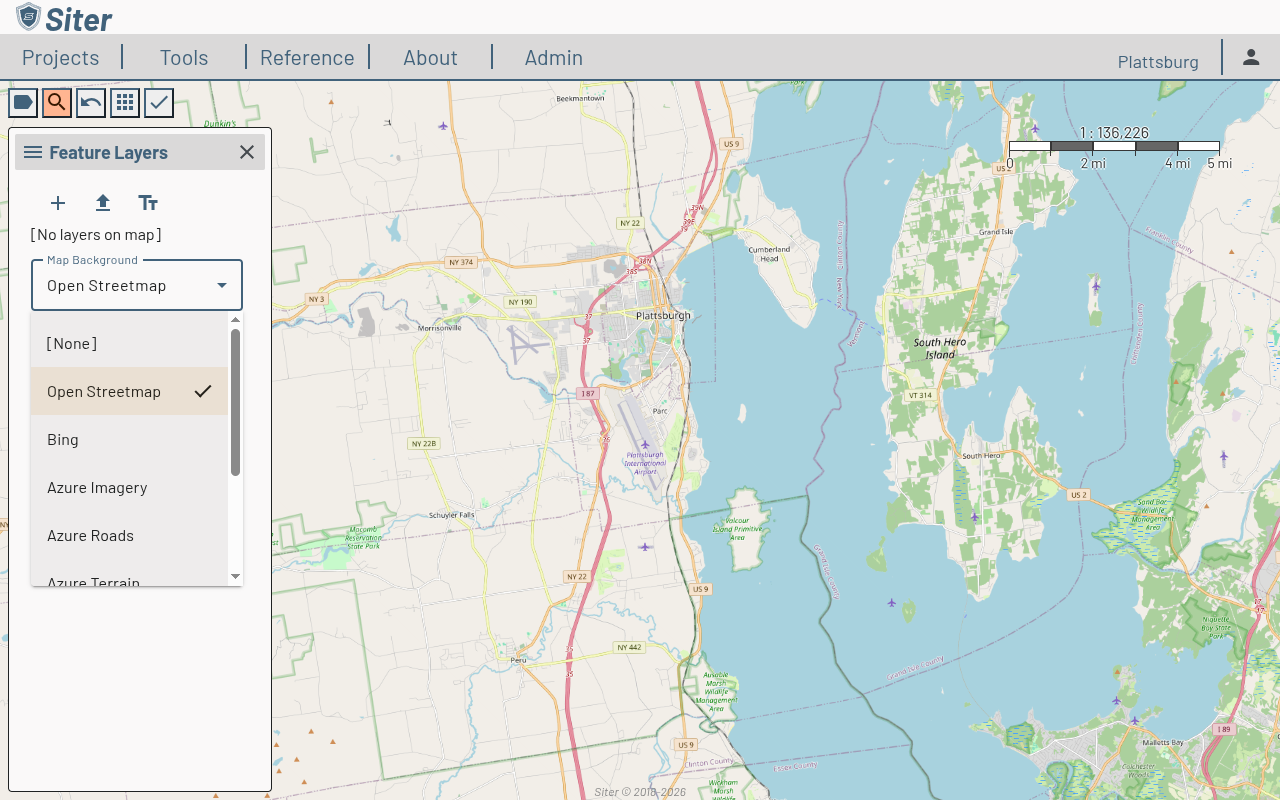Choose Azure Imagery background

point(97,487)
